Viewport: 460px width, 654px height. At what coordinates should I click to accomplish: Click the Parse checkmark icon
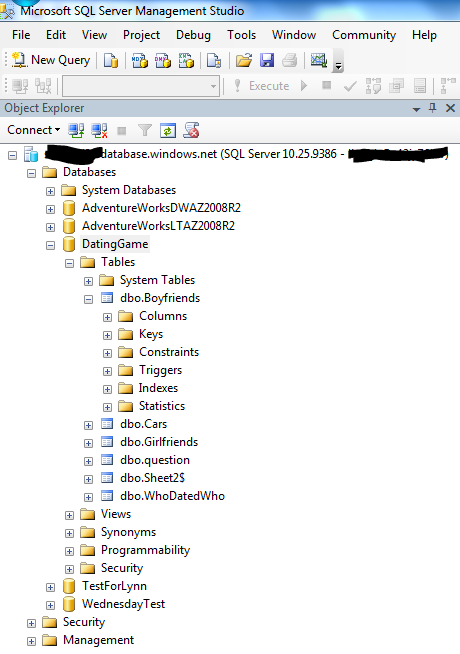coord(350,86)
